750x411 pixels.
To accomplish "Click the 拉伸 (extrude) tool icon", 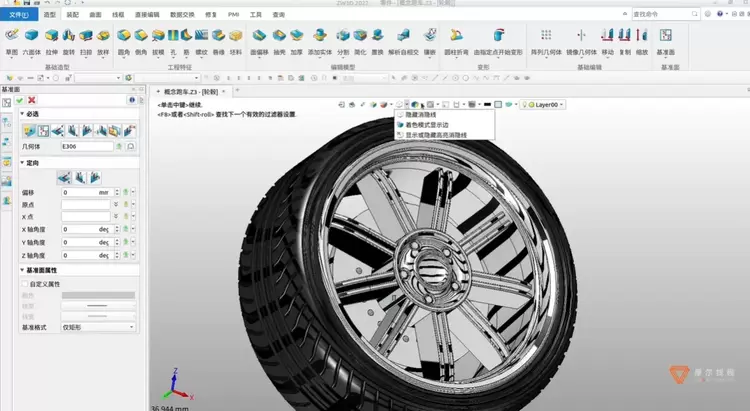I will (x=49, y=38).
